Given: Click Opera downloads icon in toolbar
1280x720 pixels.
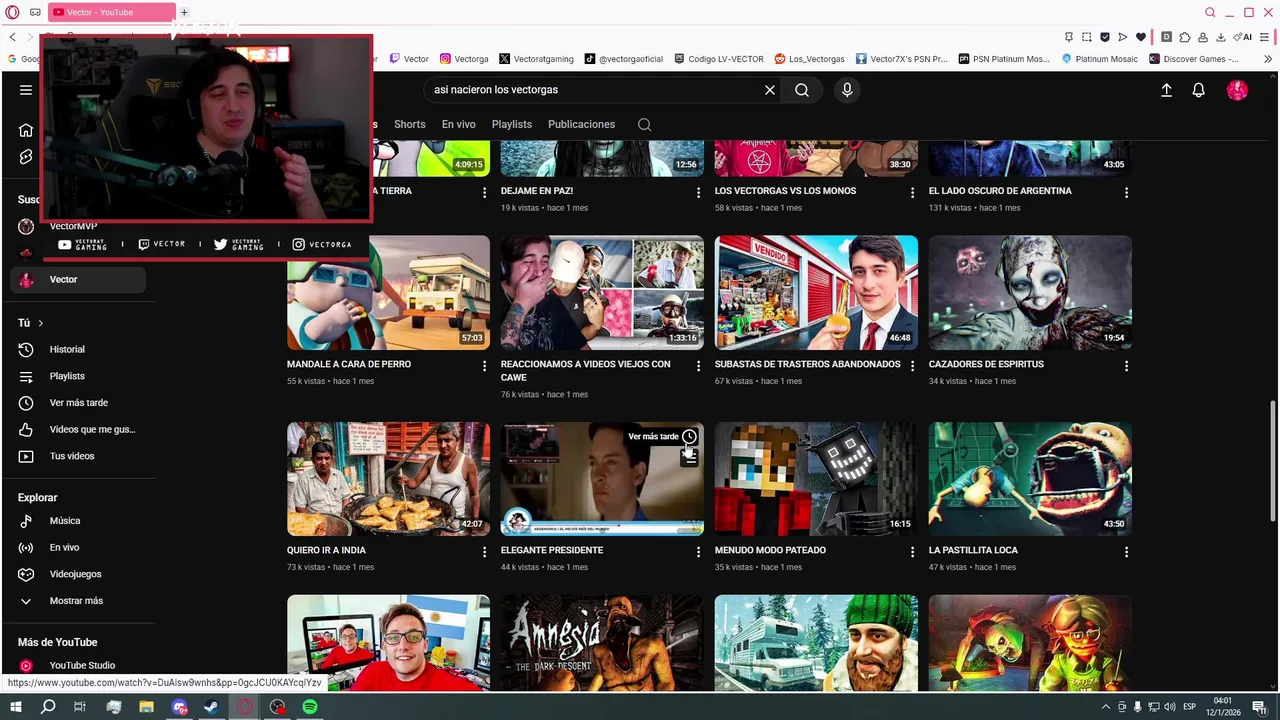Looking at the screenshot, I should (x=1221, y=37).
